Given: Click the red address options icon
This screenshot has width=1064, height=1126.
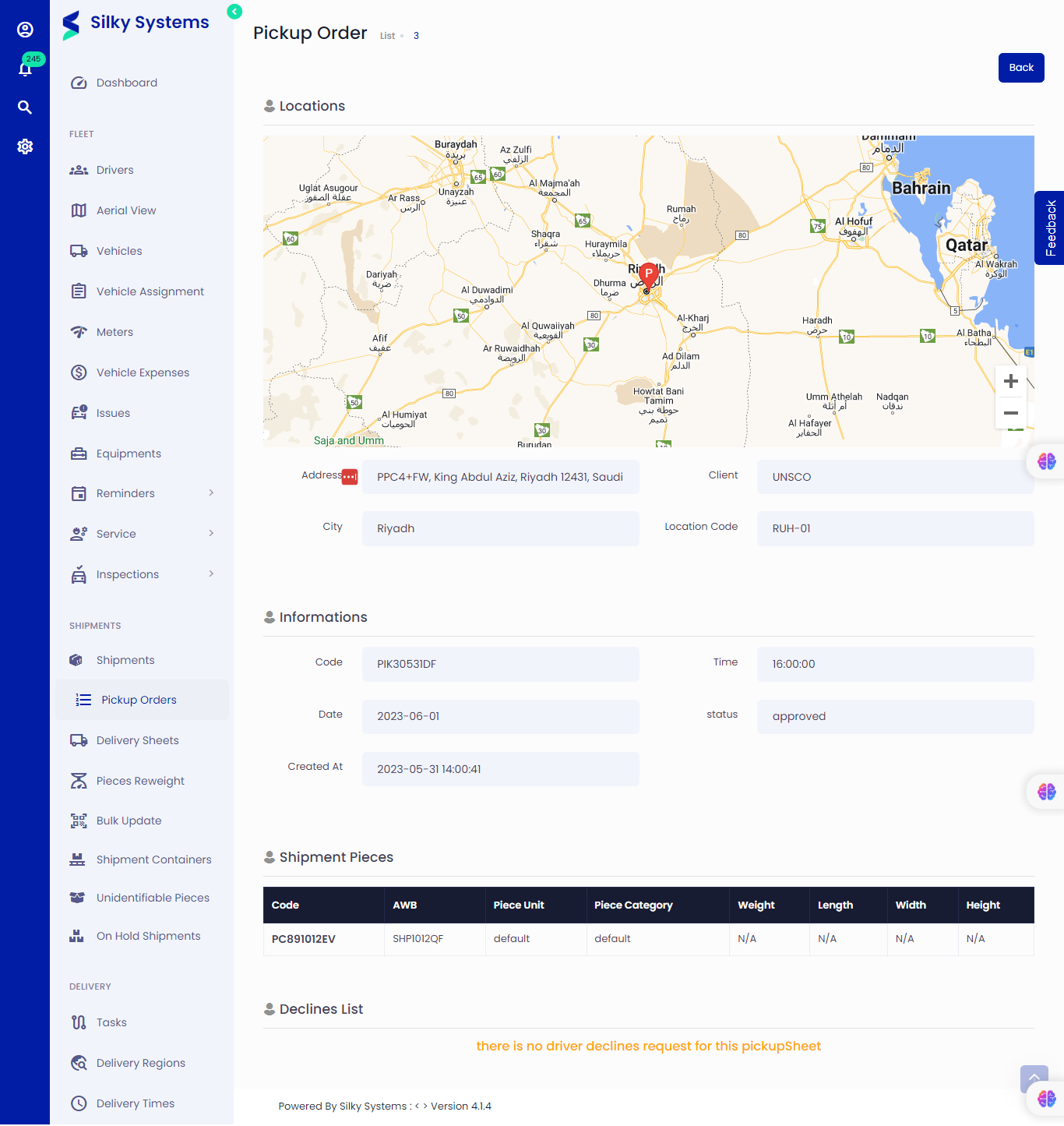Looking at the screenshot, I should pyautogui.click(x=350, y=477).
